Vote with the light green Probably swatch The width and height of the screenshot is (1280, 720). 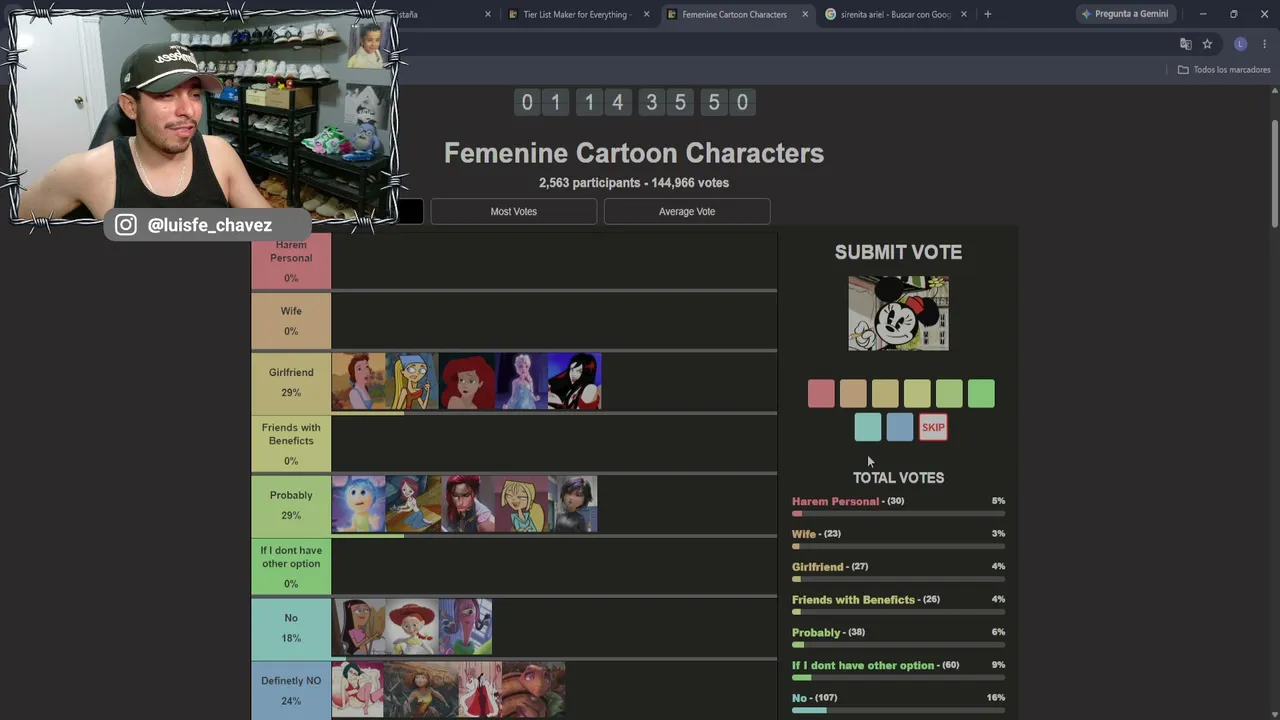(x=949, y=394)
